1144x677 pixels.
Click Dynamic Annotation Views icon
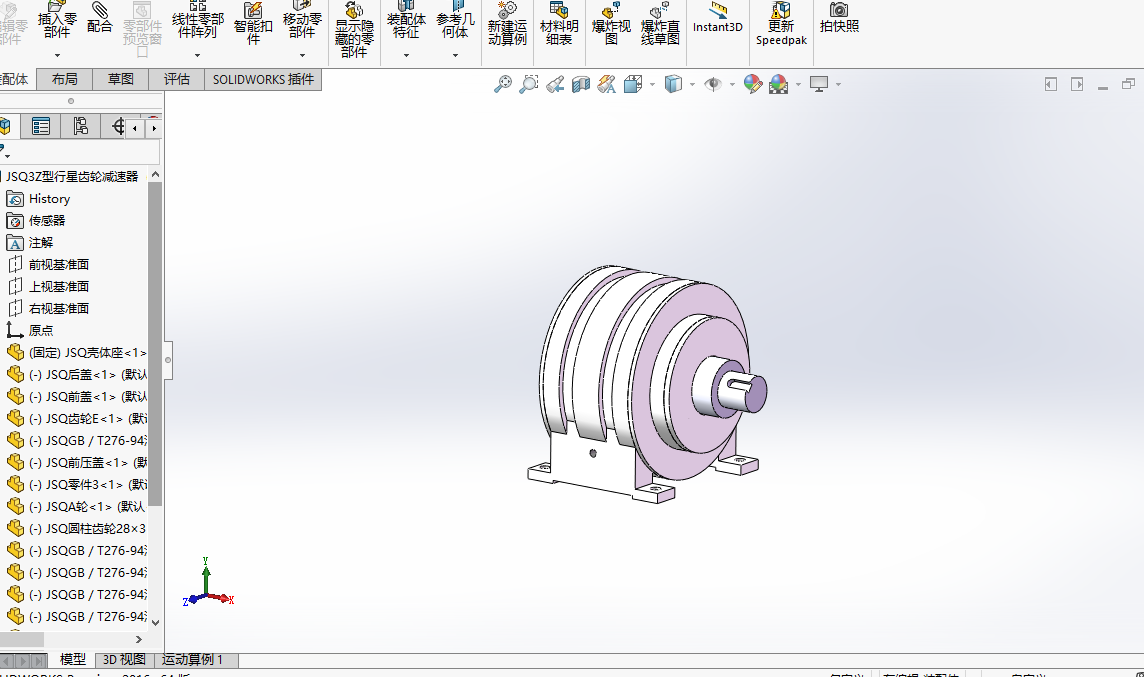coord(606,84)
